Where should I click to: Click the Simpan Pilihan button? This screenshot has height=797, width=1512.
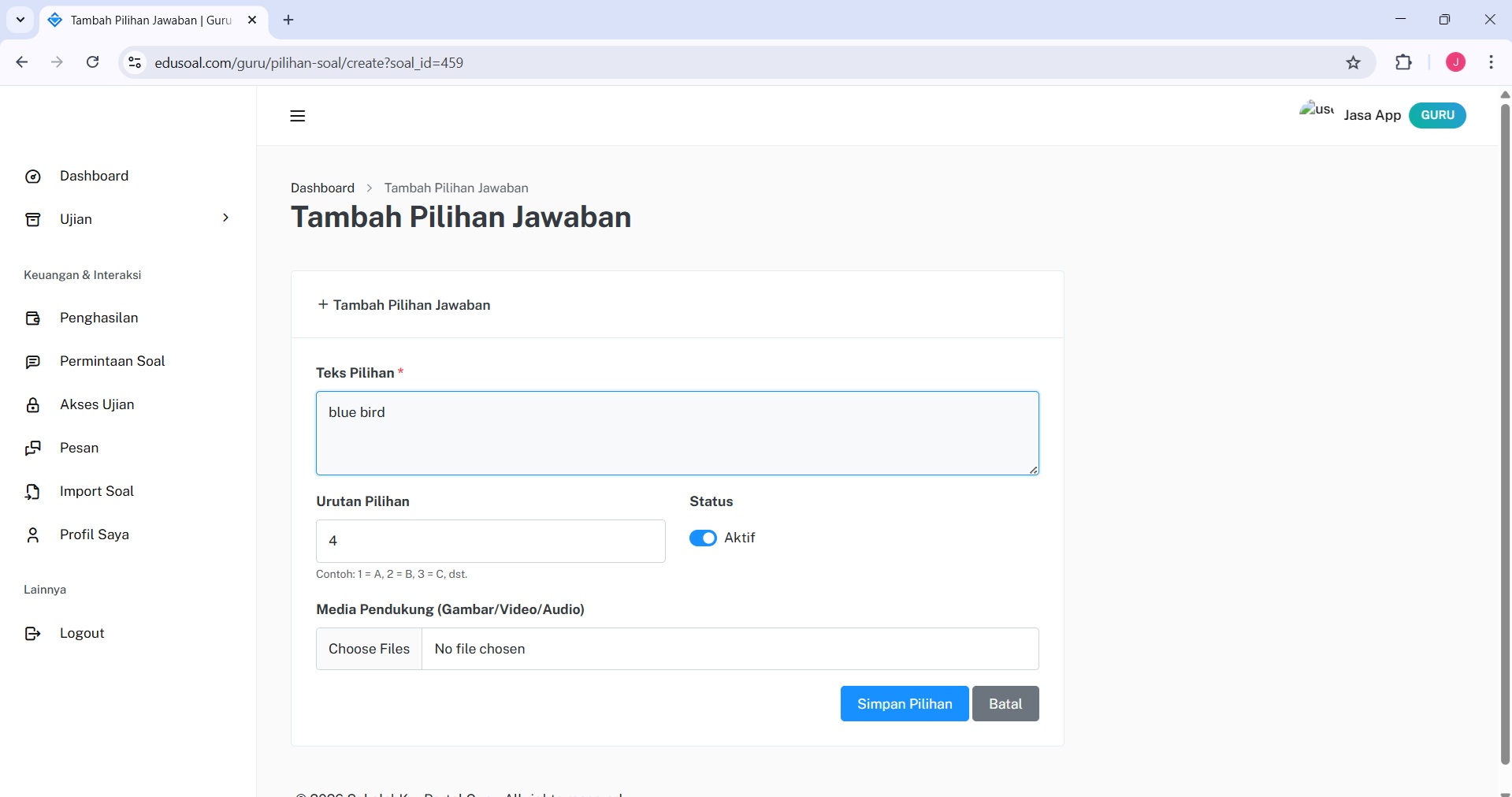point(904,703)
